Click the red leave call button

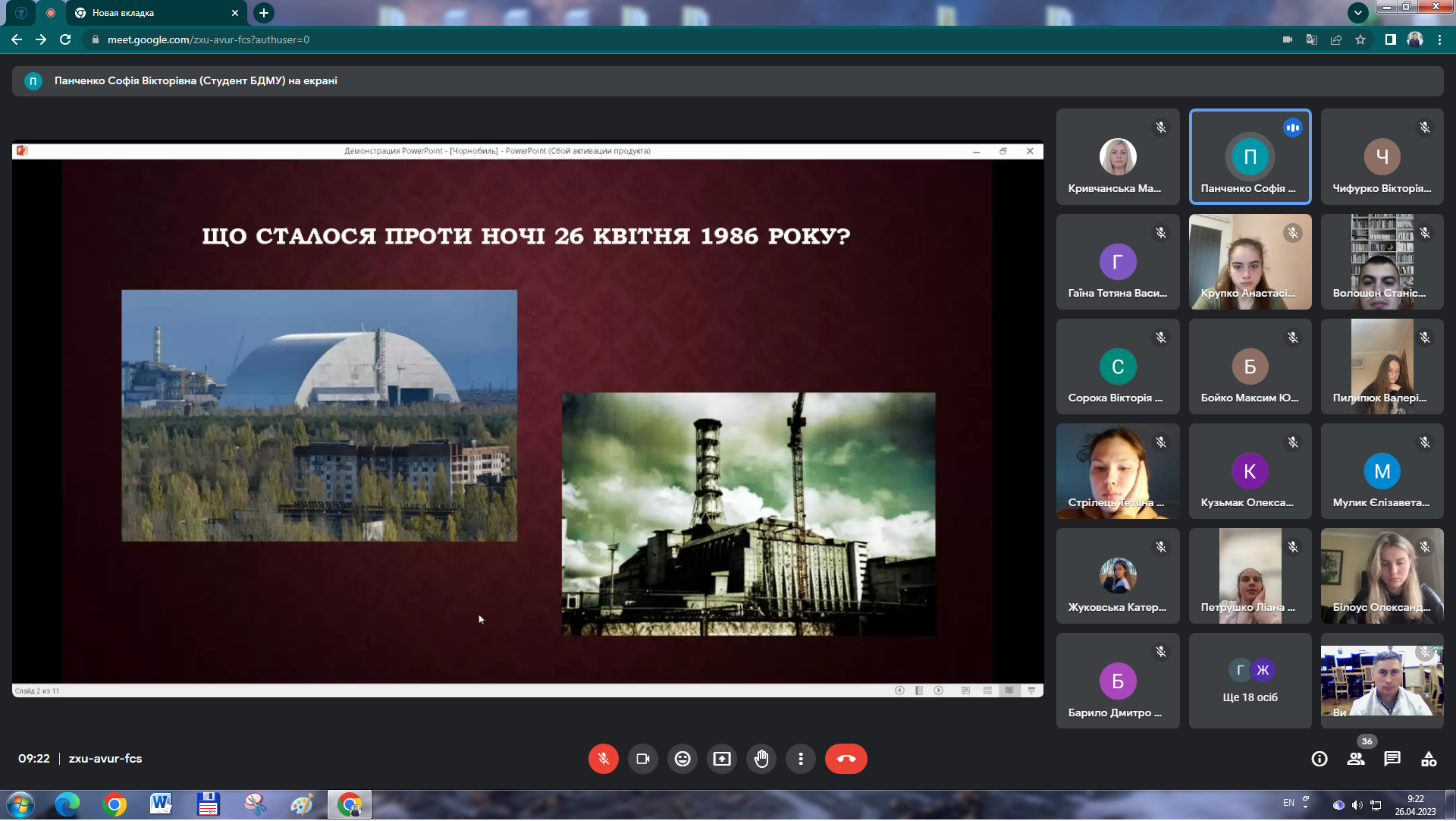pos(846,760)
